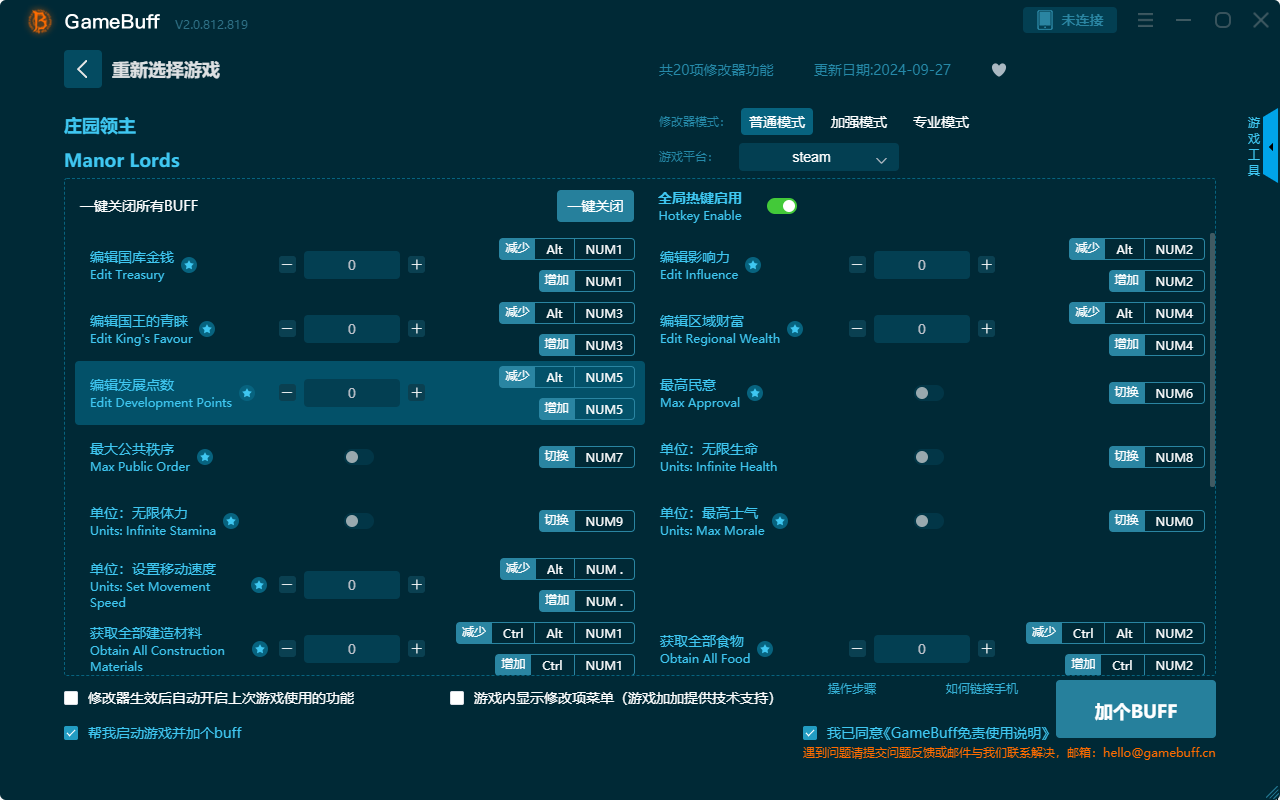This screenshot has width=1280, height=800.
Task: Decrease Units movement speed with minus
Action: click(287, 585)
